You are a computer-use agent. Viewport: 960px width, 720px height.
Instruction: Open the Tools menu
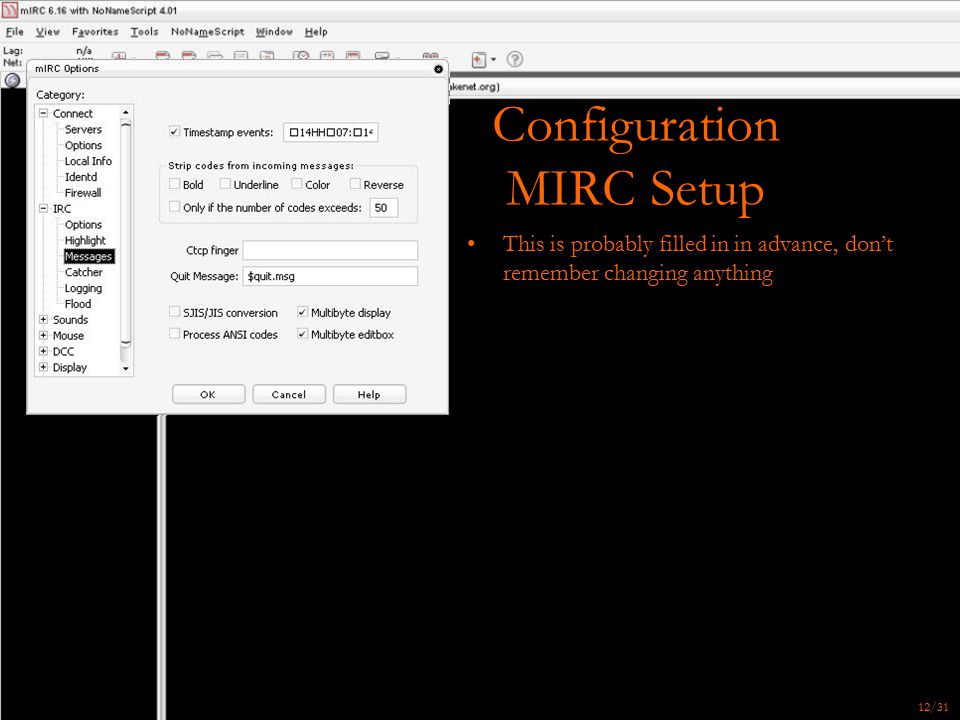(144, 32)
